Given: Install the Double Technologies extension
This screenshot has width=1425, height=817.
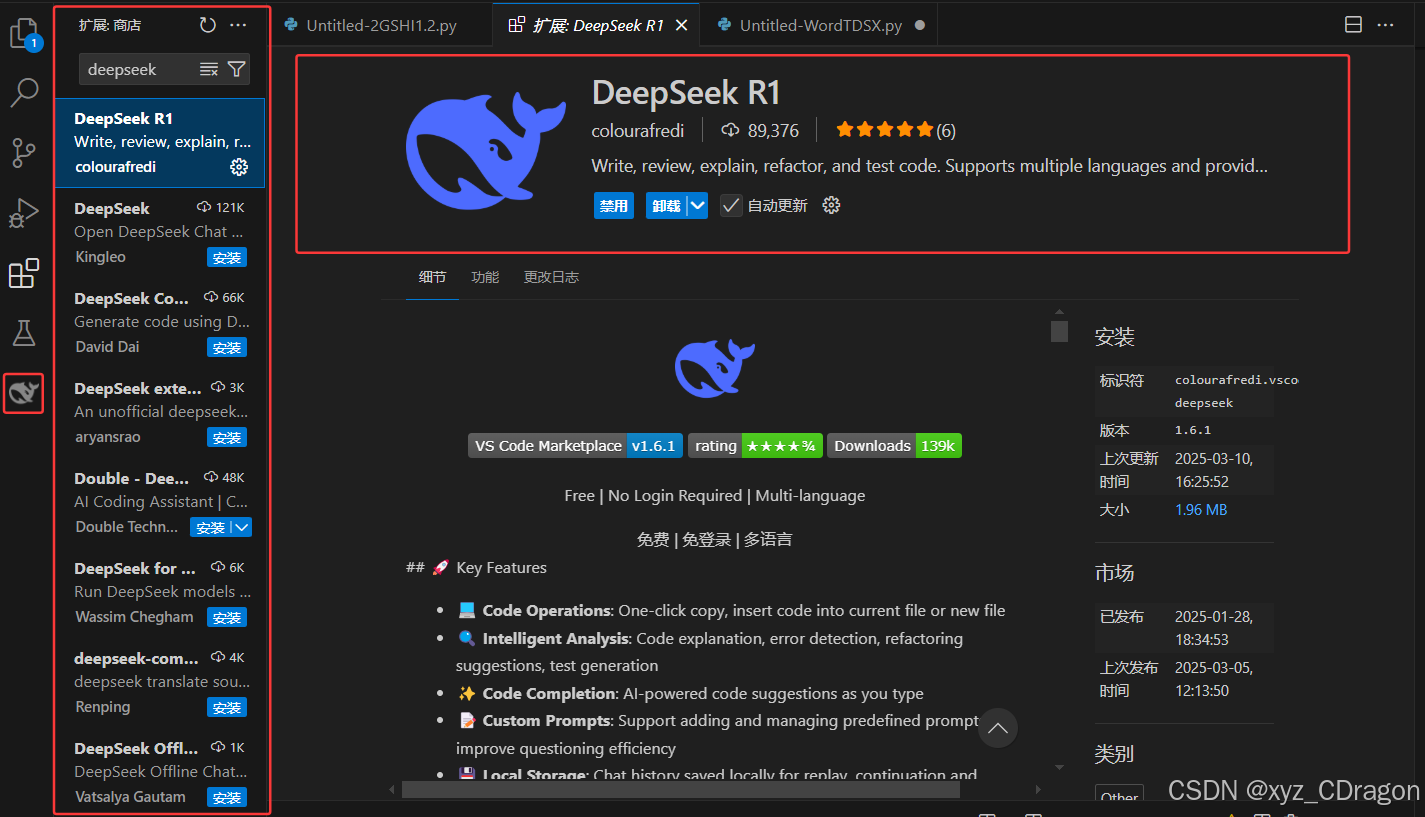Looking at the screenshot, I should 210,527.
